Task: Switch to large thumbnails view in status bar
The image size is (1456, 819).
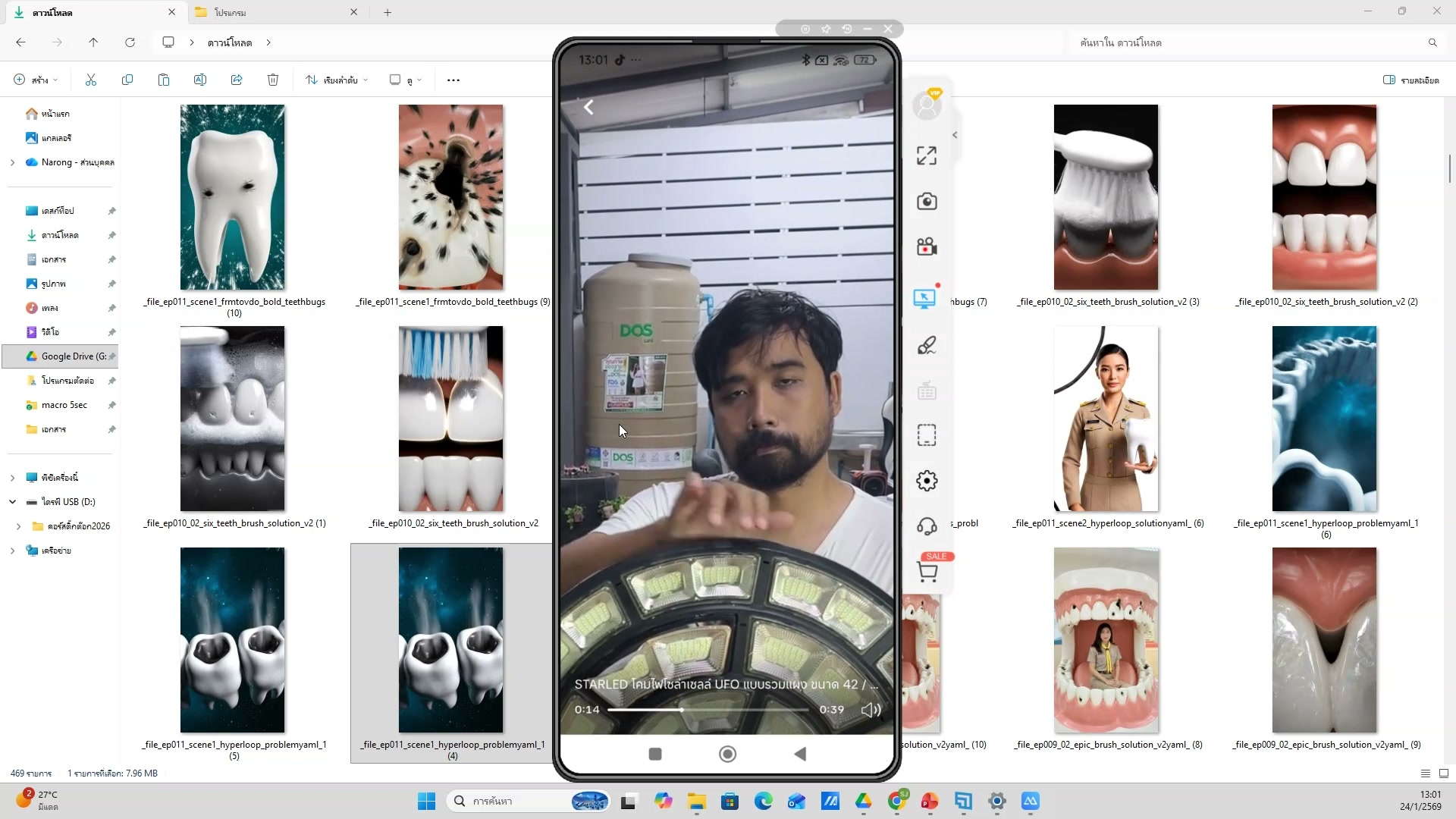Action: pos(1443,773)
